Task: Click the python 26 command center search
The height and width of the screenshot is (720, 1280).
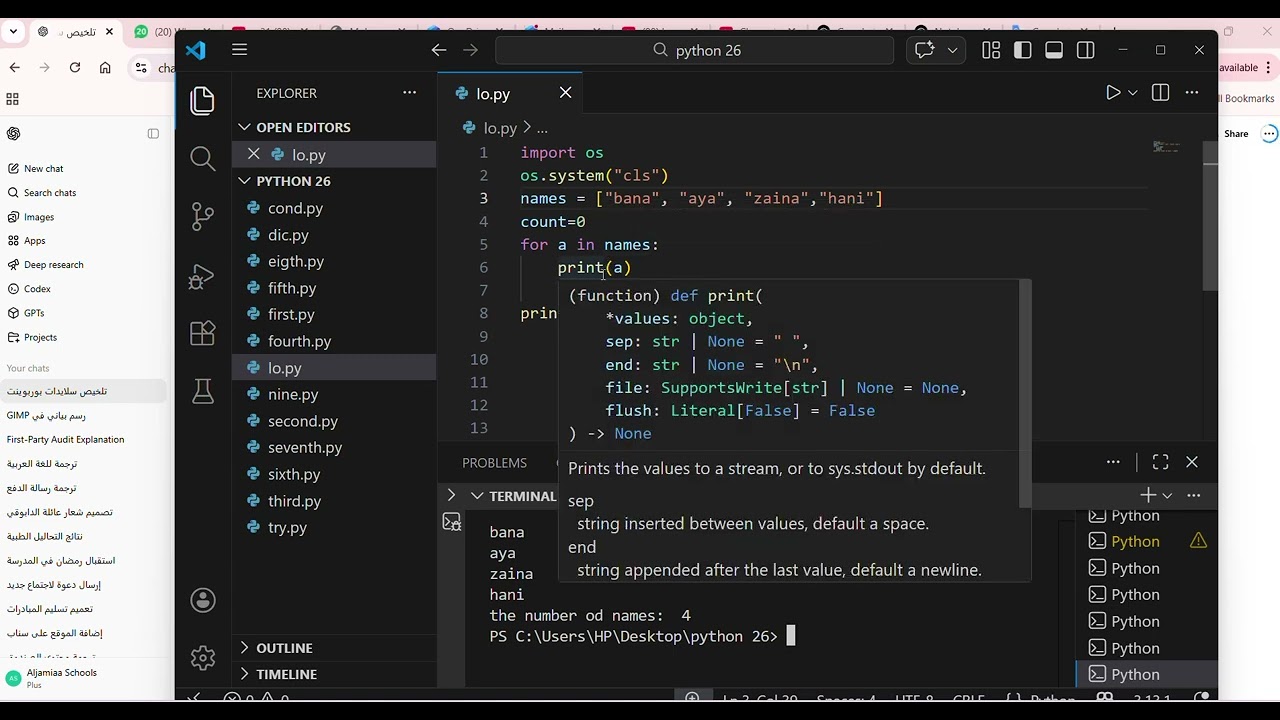Action: 695,50
